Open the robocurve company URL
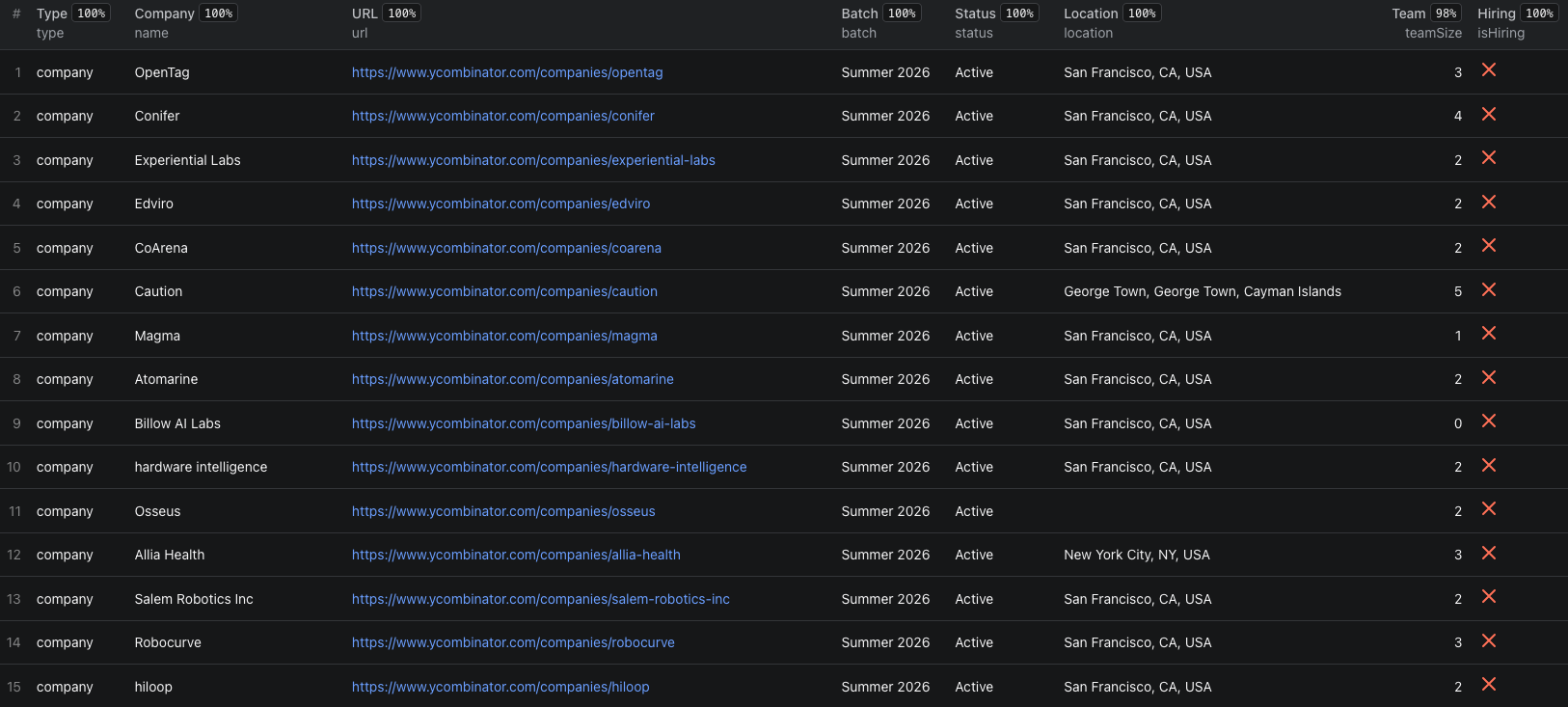 tap(513, 642)
